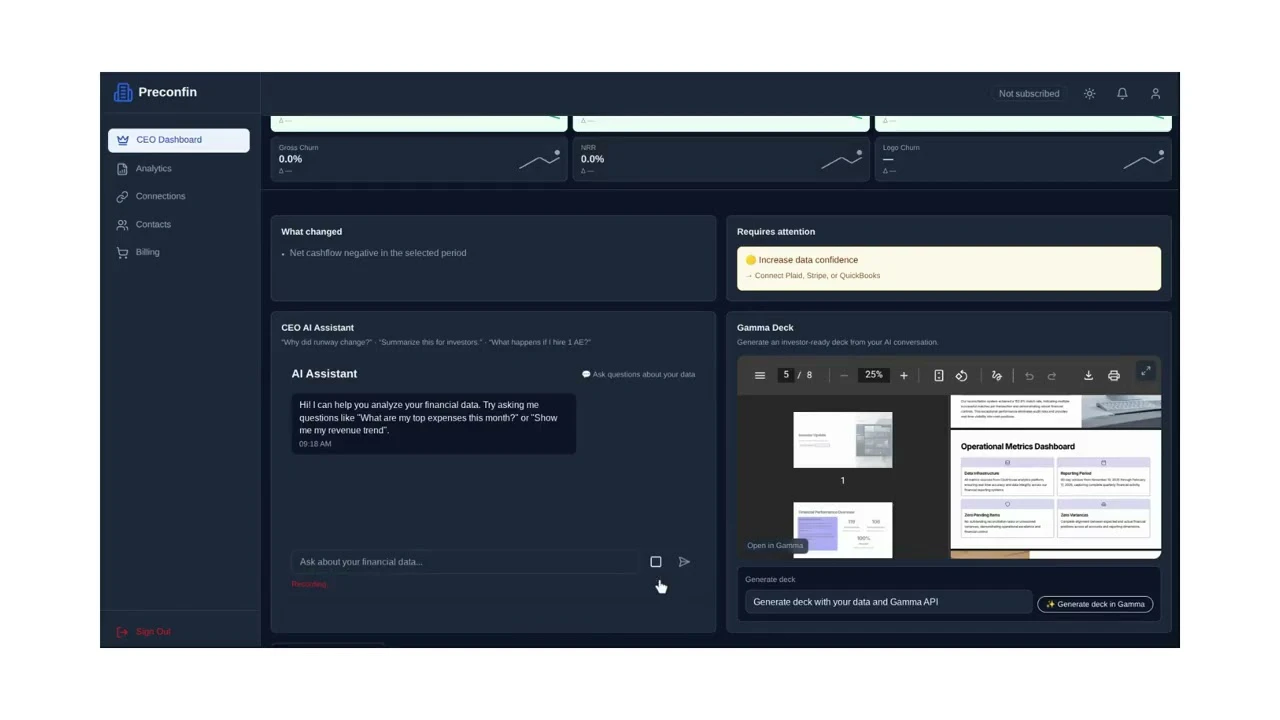This screenshot has height=720, width=1280.
Task: Click the page number field showing 5
Action: click(x=786, y=375)
